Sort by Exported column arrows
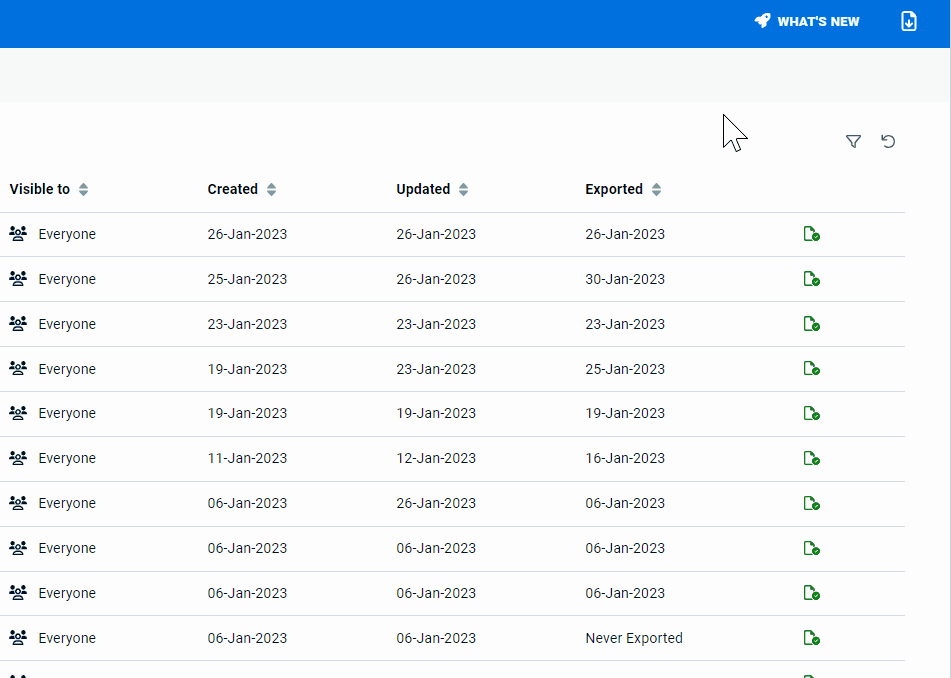 [656, 189]
